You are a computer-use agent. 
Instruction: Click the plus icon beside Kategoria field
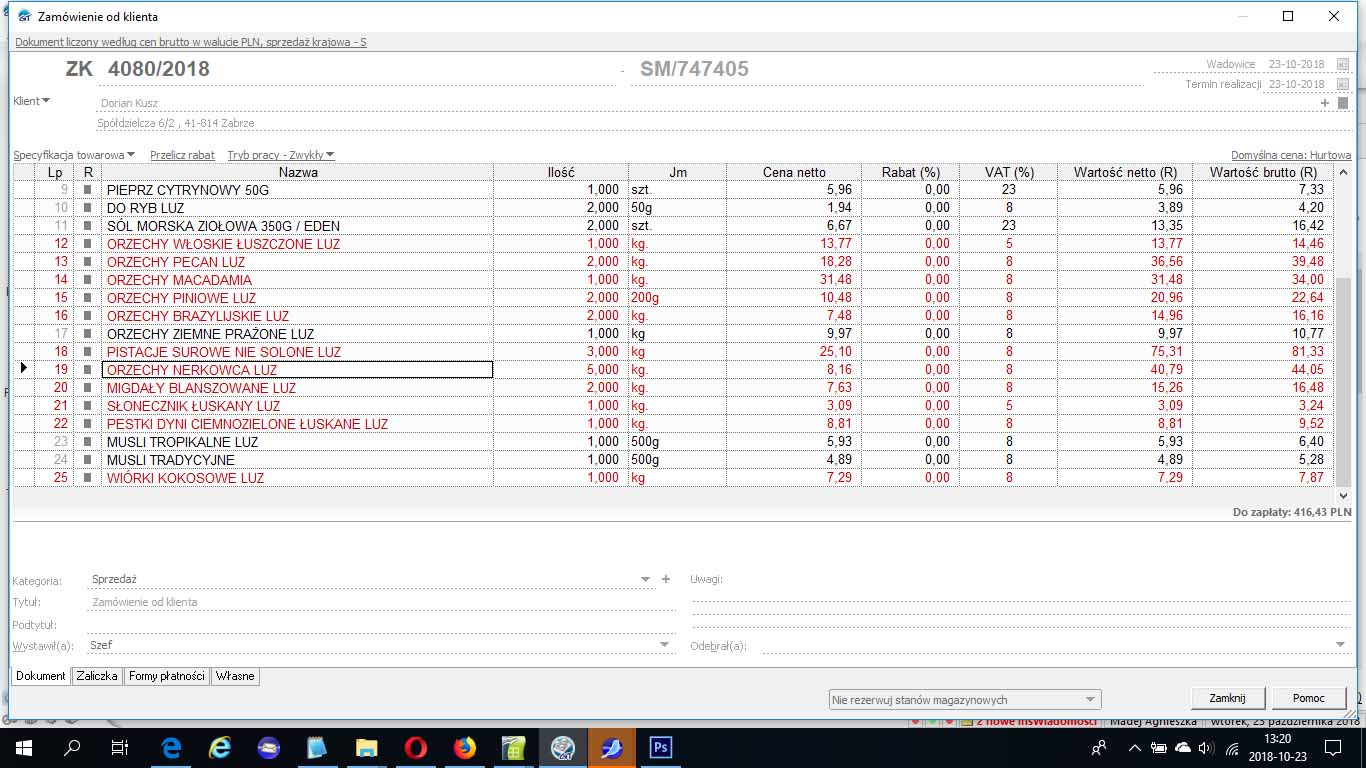click(x=666, y=579)
